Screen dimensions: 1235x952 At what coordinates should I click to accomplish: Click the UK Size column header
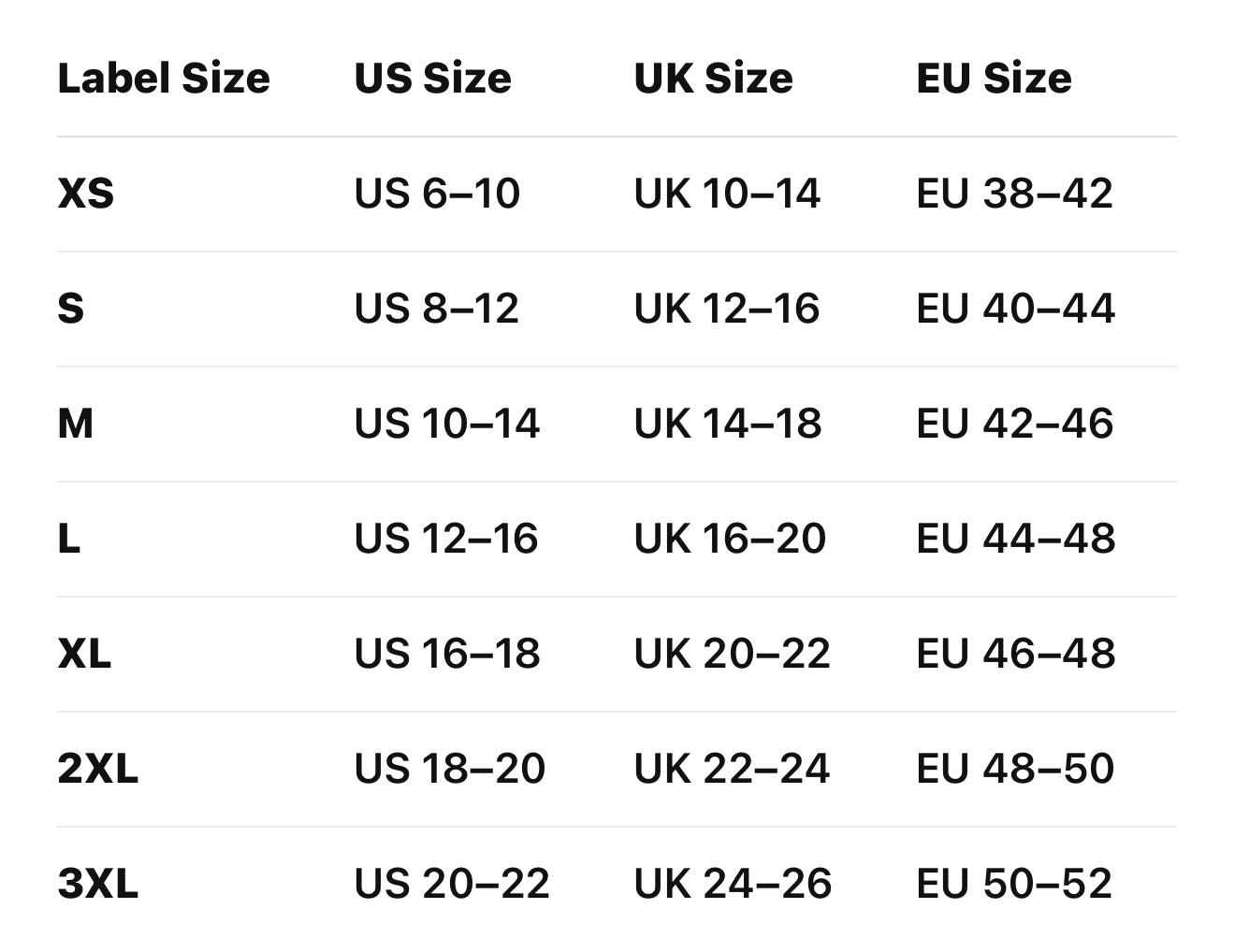713,79
